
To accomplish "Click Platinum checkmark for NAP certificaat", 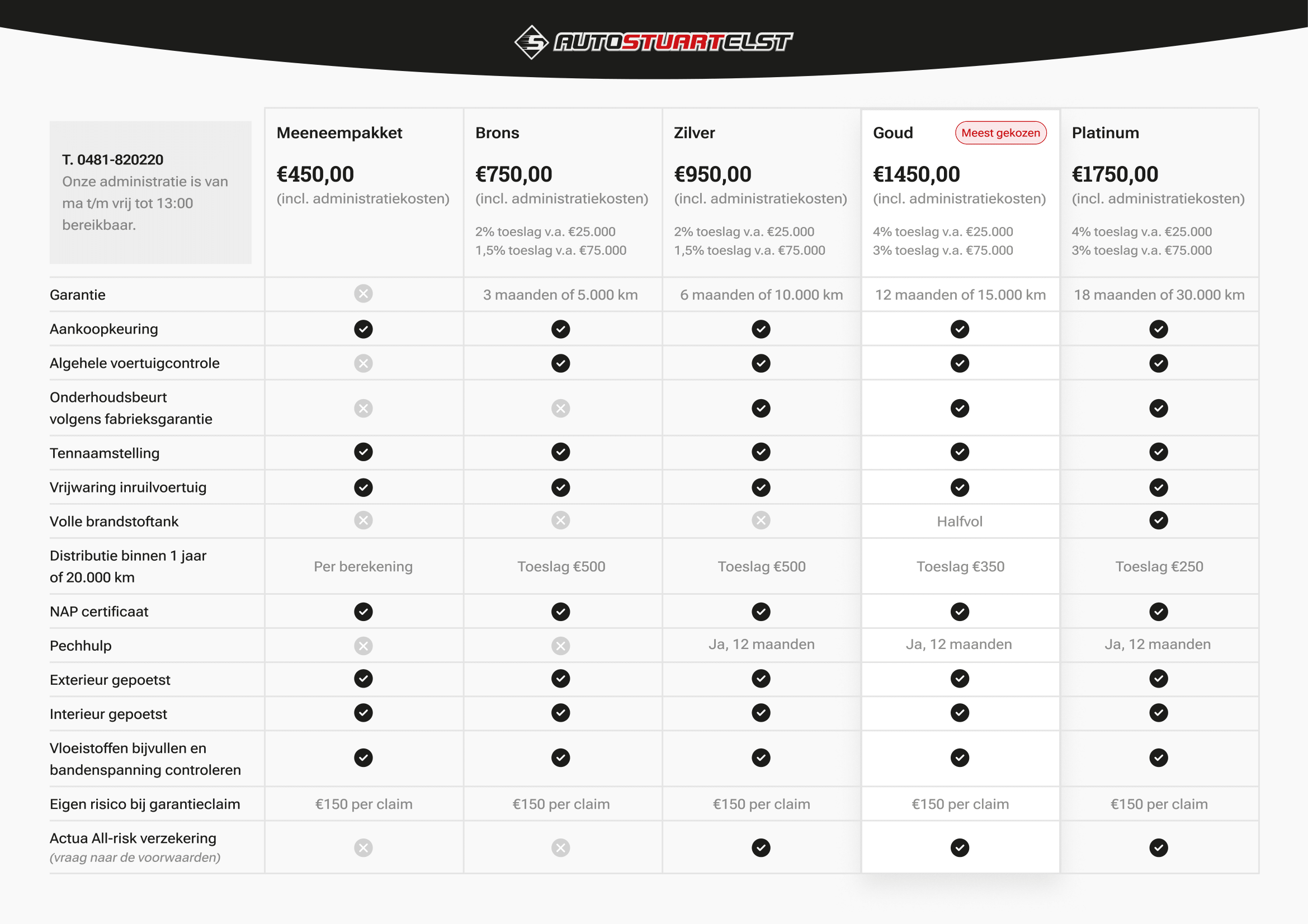I will tap(1158, 612).
